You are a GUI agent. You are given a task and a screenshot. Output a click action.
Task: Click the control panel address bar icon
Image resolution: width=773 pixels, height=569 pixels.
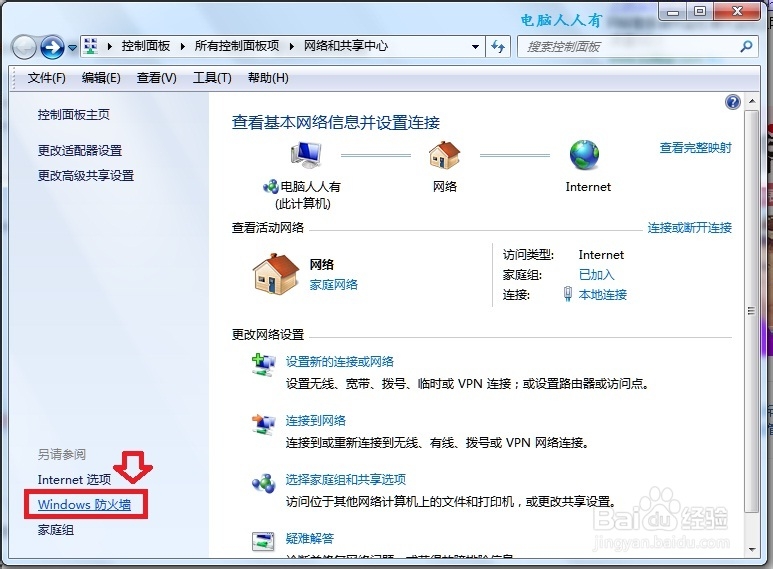(91, 46)
